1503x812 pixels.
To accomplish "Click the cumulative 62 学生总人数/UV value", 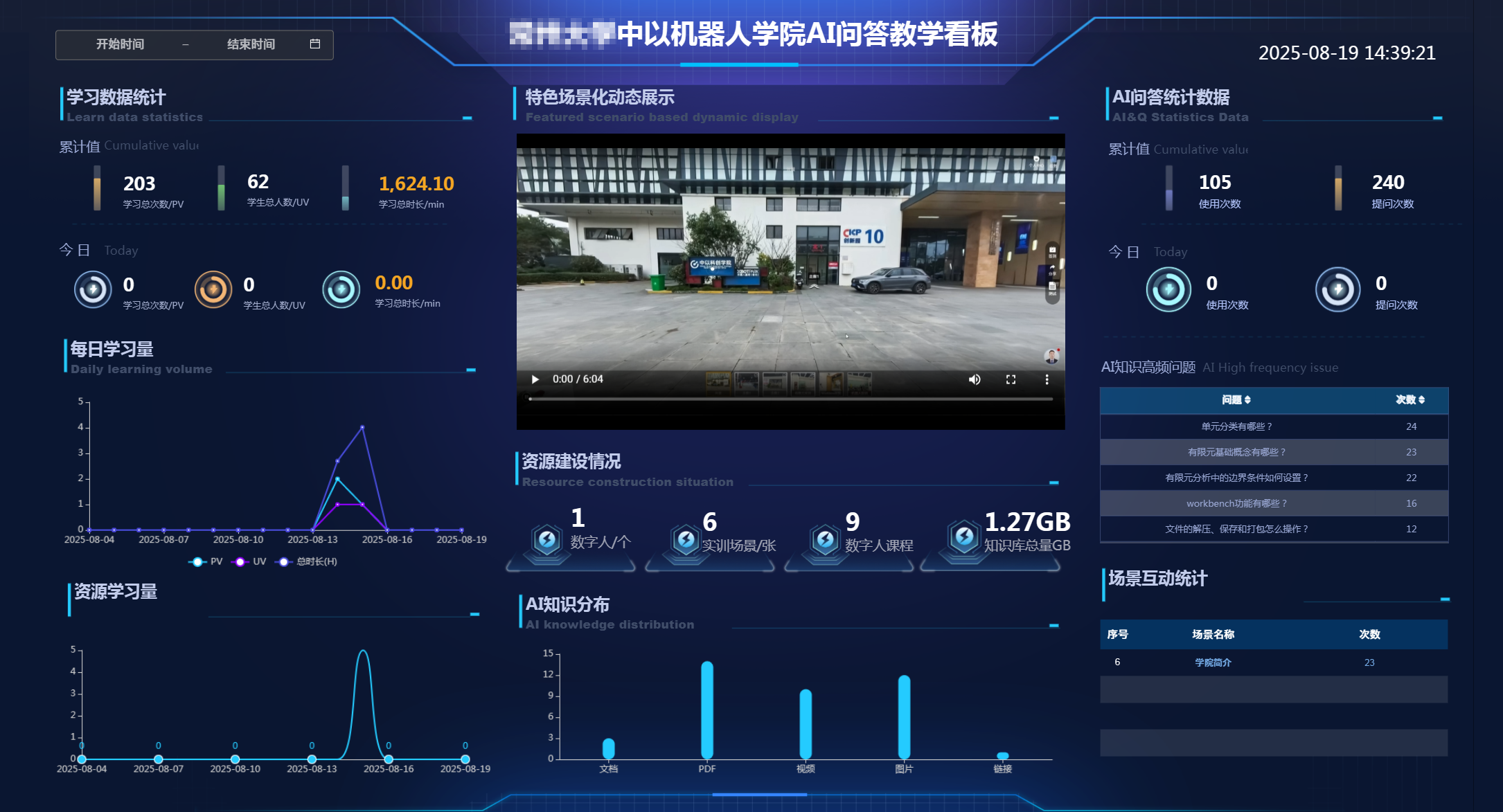I will (258, 182).
